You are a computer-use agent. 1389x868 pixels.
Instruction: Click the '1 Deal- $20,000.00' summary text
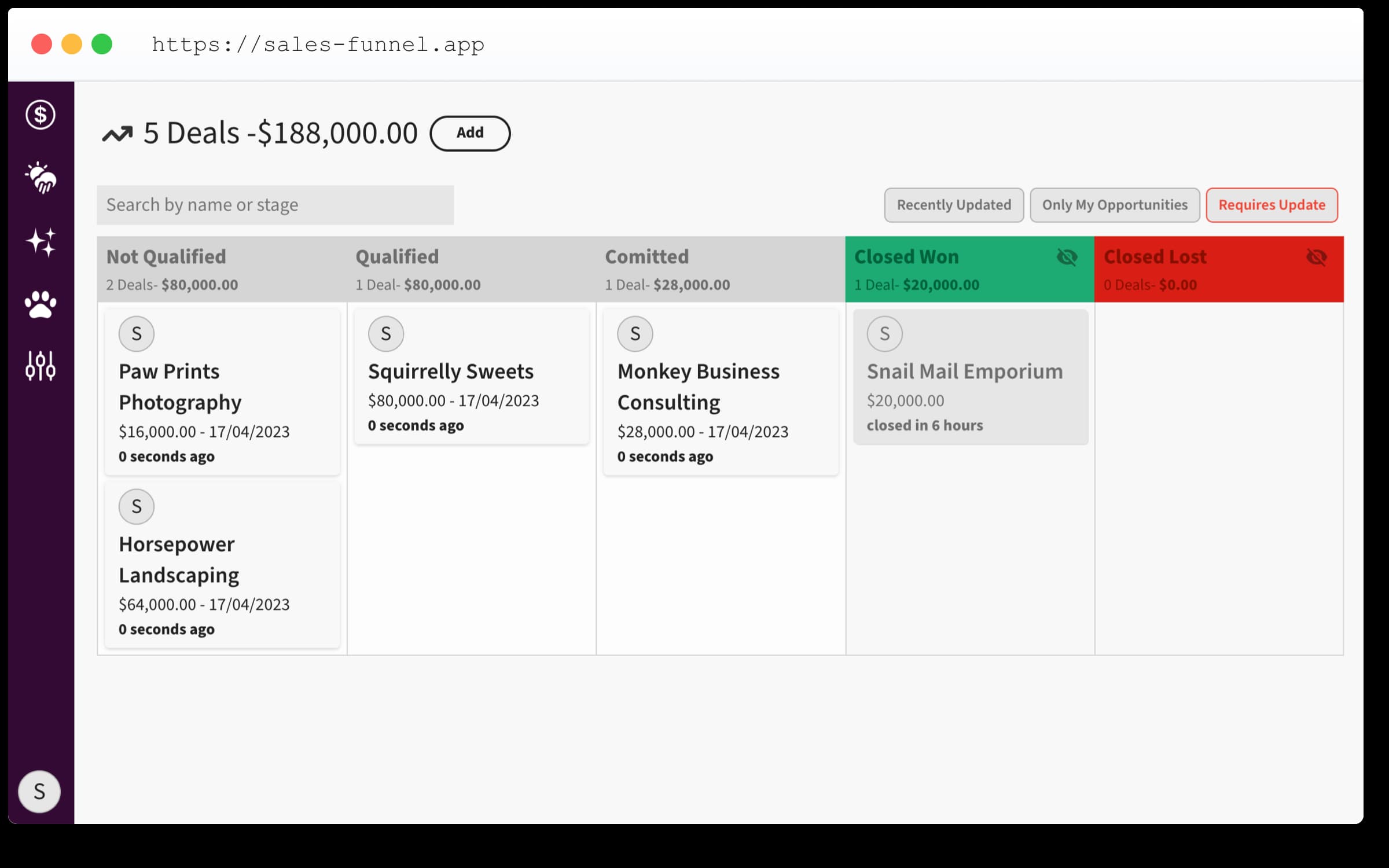coord(917,285)
